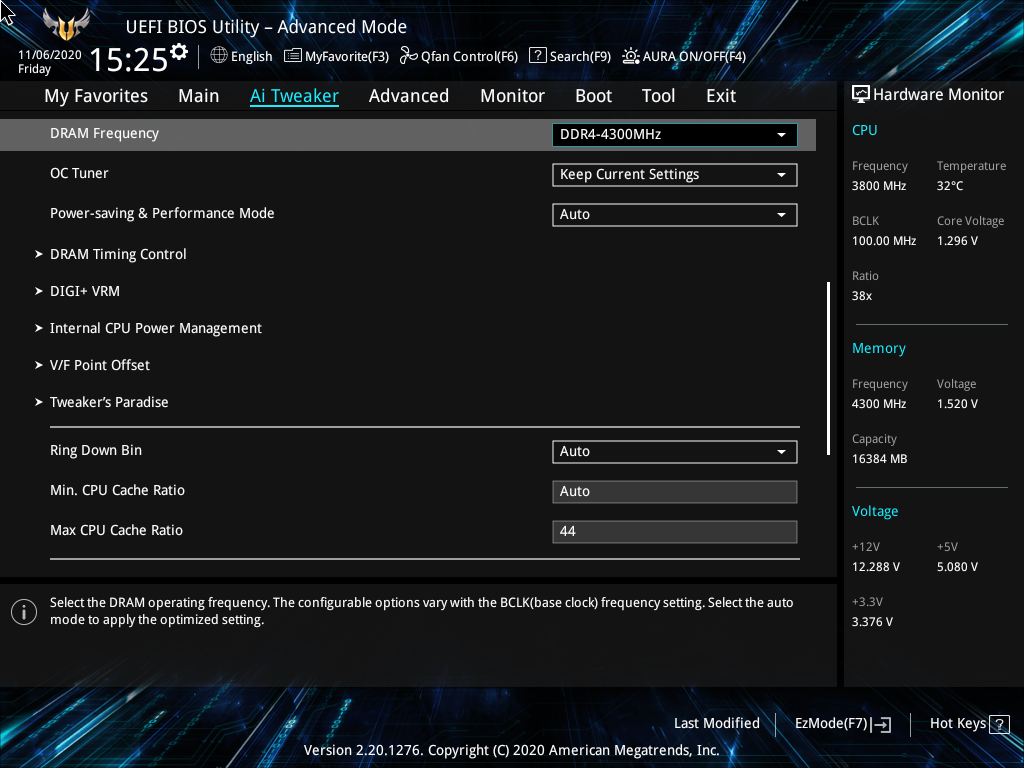
Task: Click the 15:25 clock display
Action: 129,59
